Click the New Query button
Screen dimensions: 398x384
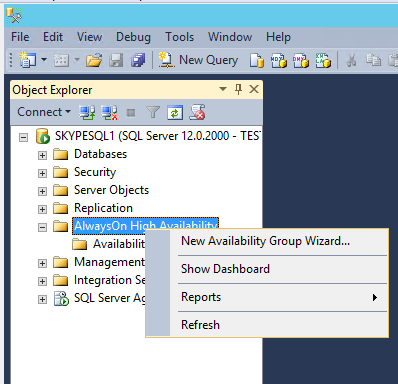pos(198,60)
